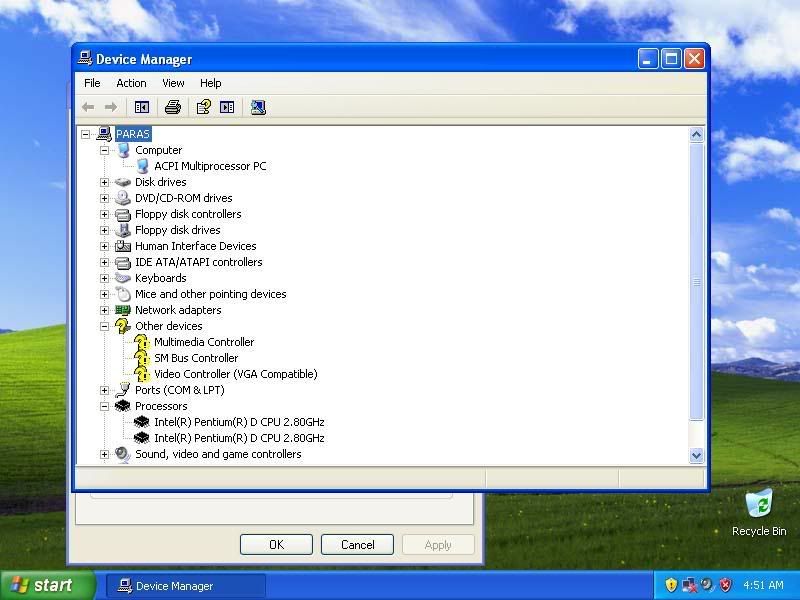
Task: Click the network connection tray icon
Action: pyautogui.click(x=689, y=585)
